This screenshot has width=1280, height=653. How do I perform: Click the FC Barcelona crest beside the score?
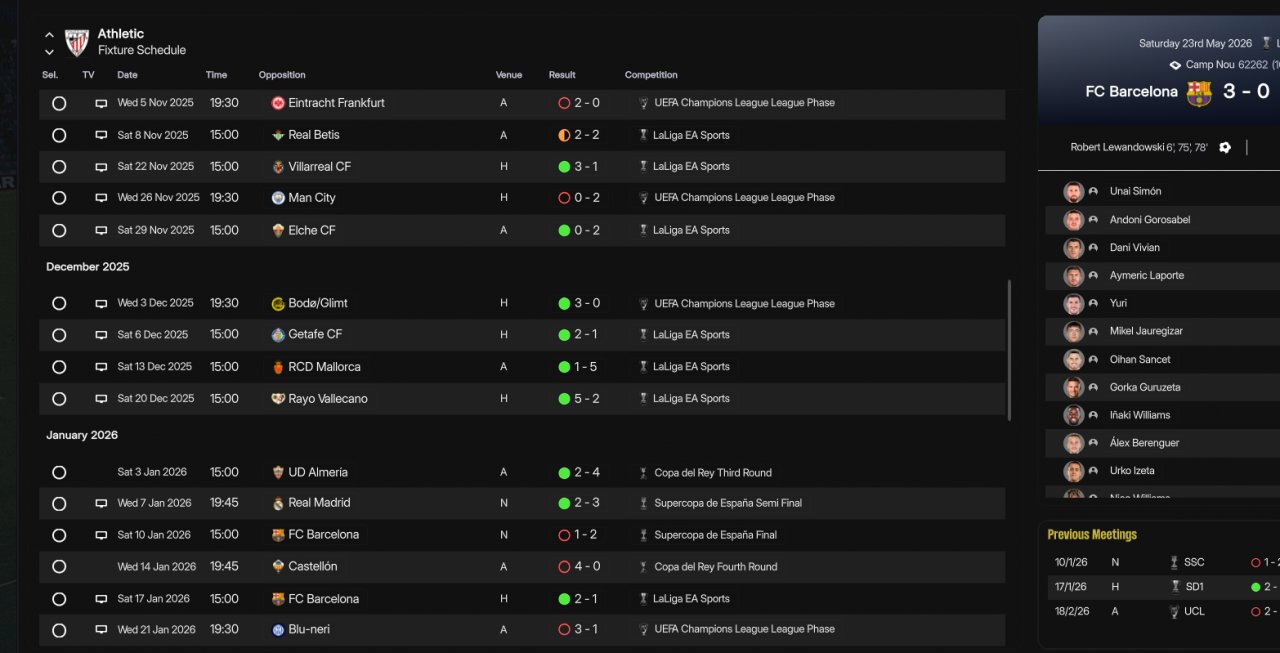click(1199, 93)
